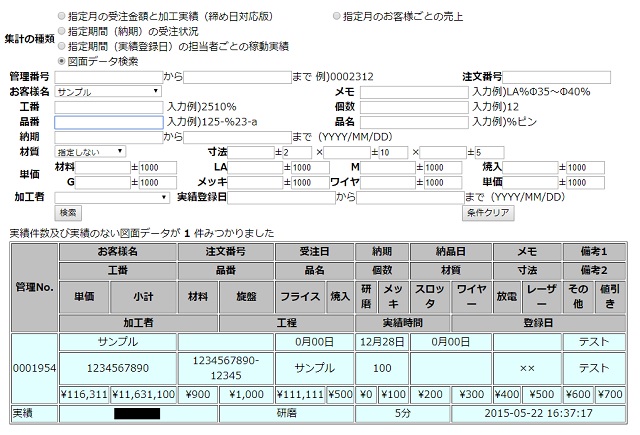Click the 条件クリア button
Image resolution: width=640 pixels, height=435 pixels.
click(x=488, y=213)
